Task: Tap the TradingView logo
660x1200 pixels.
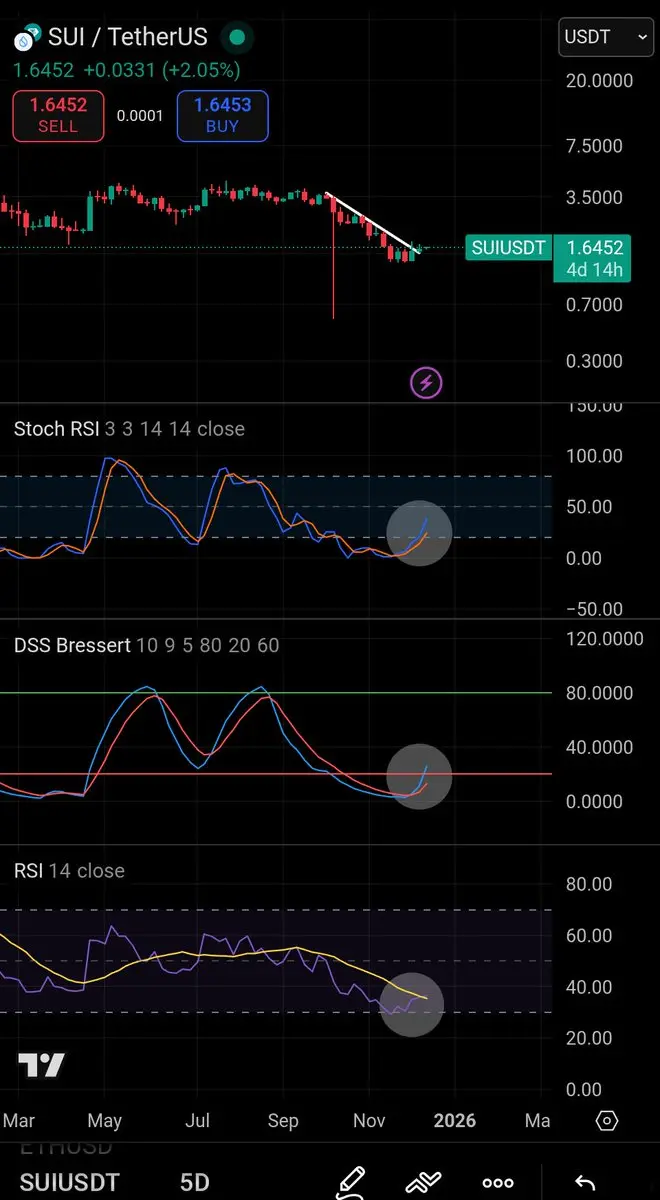Action: coord(41,1066)
